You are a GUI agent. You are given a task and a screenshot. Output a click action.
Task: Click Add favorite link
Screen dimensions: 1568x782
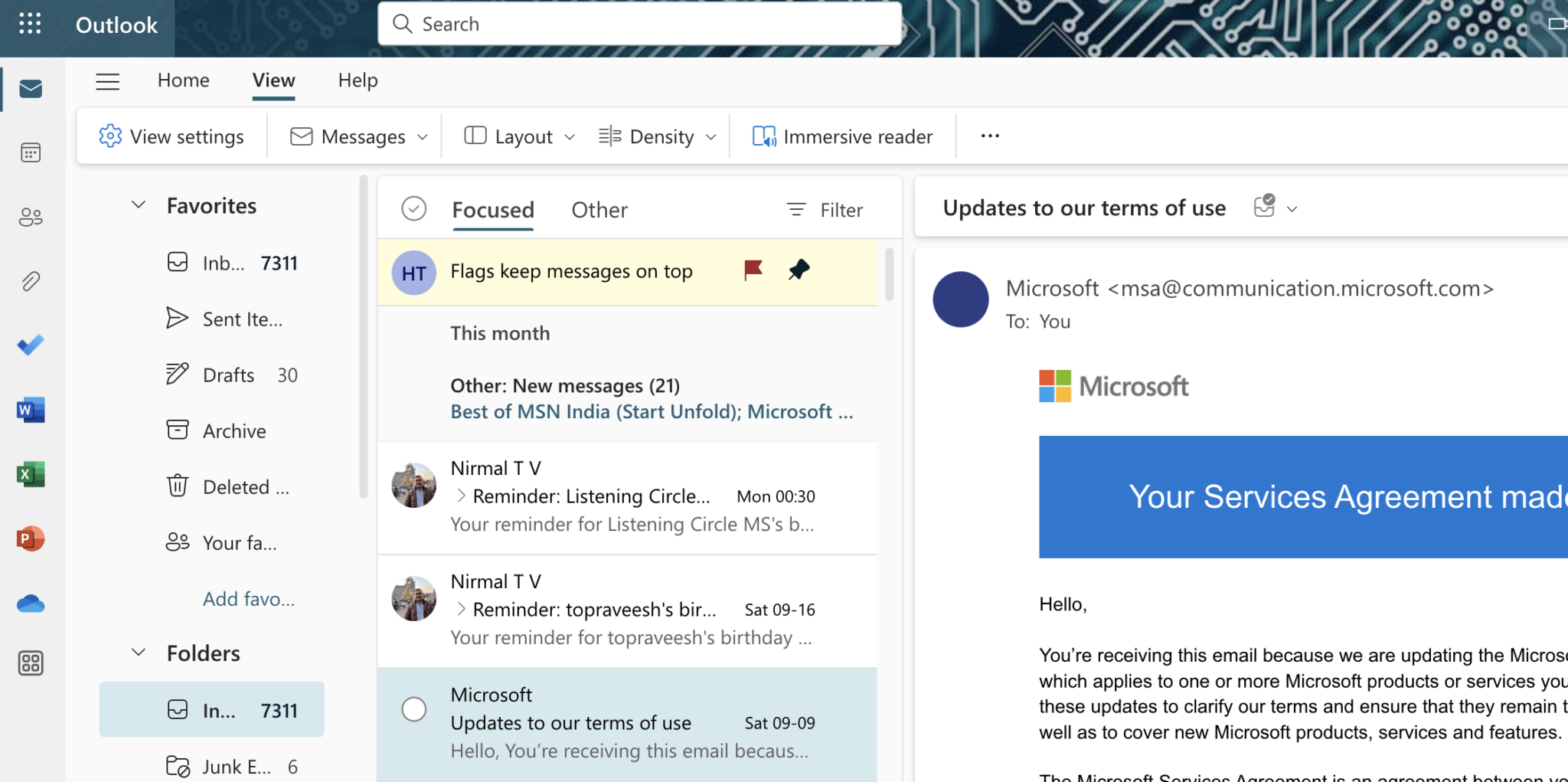click(249, 599)
